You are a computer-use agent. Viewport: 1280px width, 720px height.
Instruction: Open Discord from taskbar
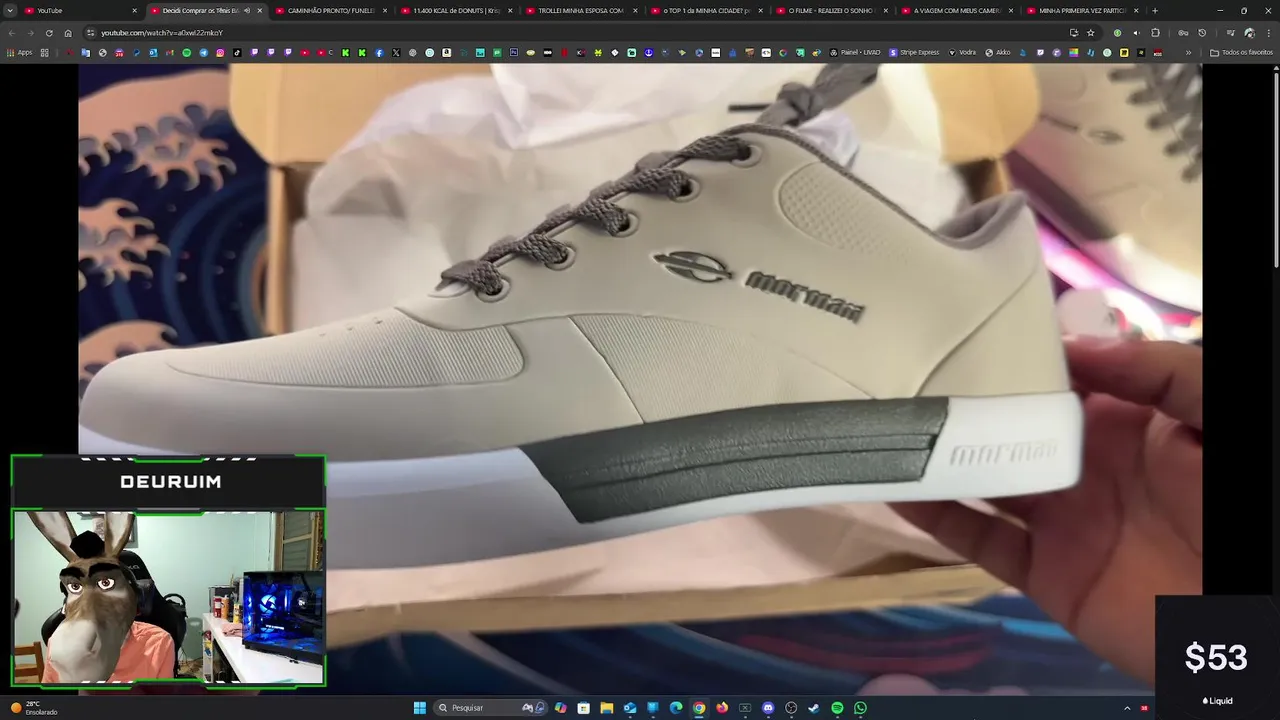pyautogui.click(x=768, y=708)
